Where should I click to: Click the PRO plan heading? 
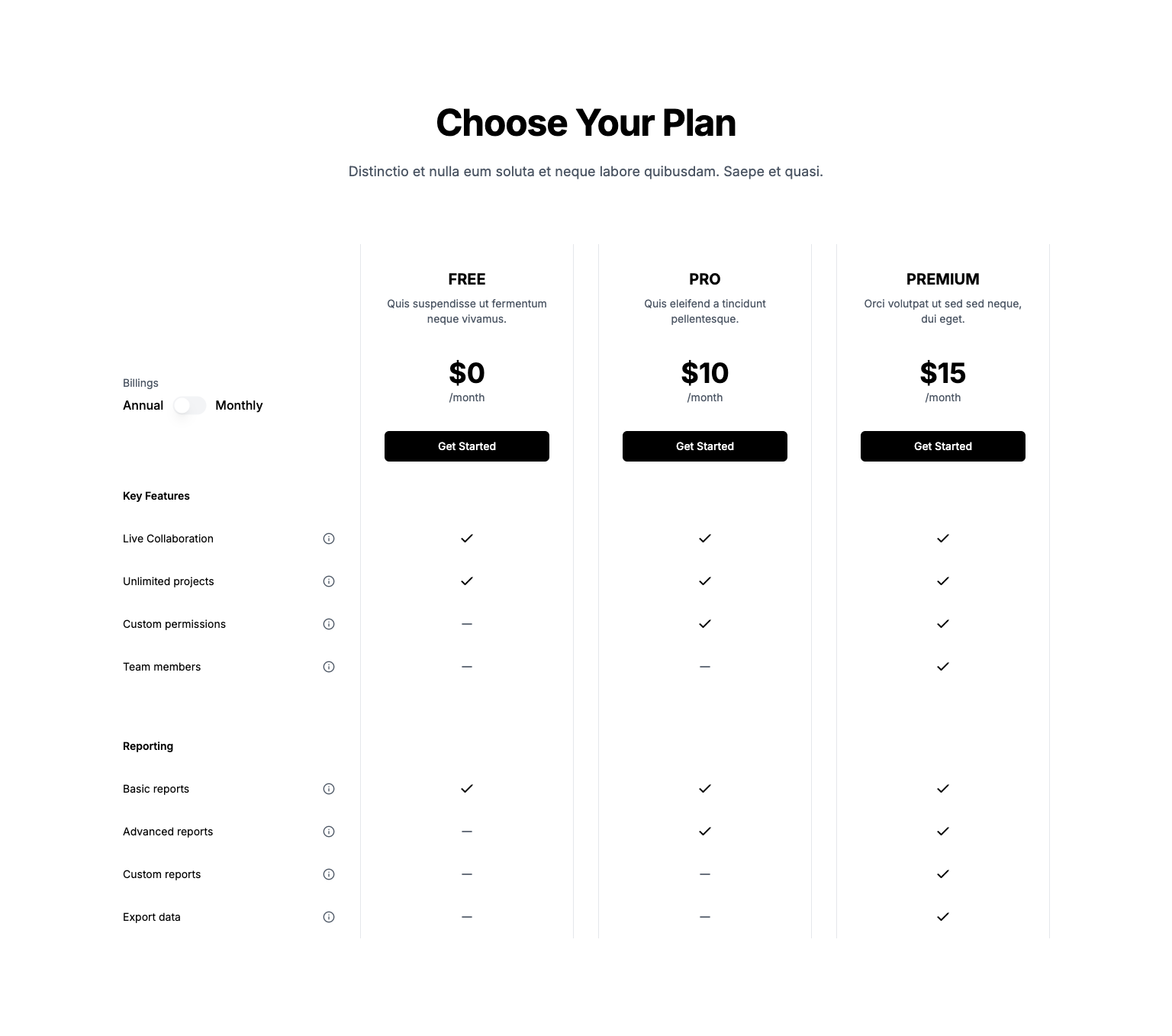705,279
